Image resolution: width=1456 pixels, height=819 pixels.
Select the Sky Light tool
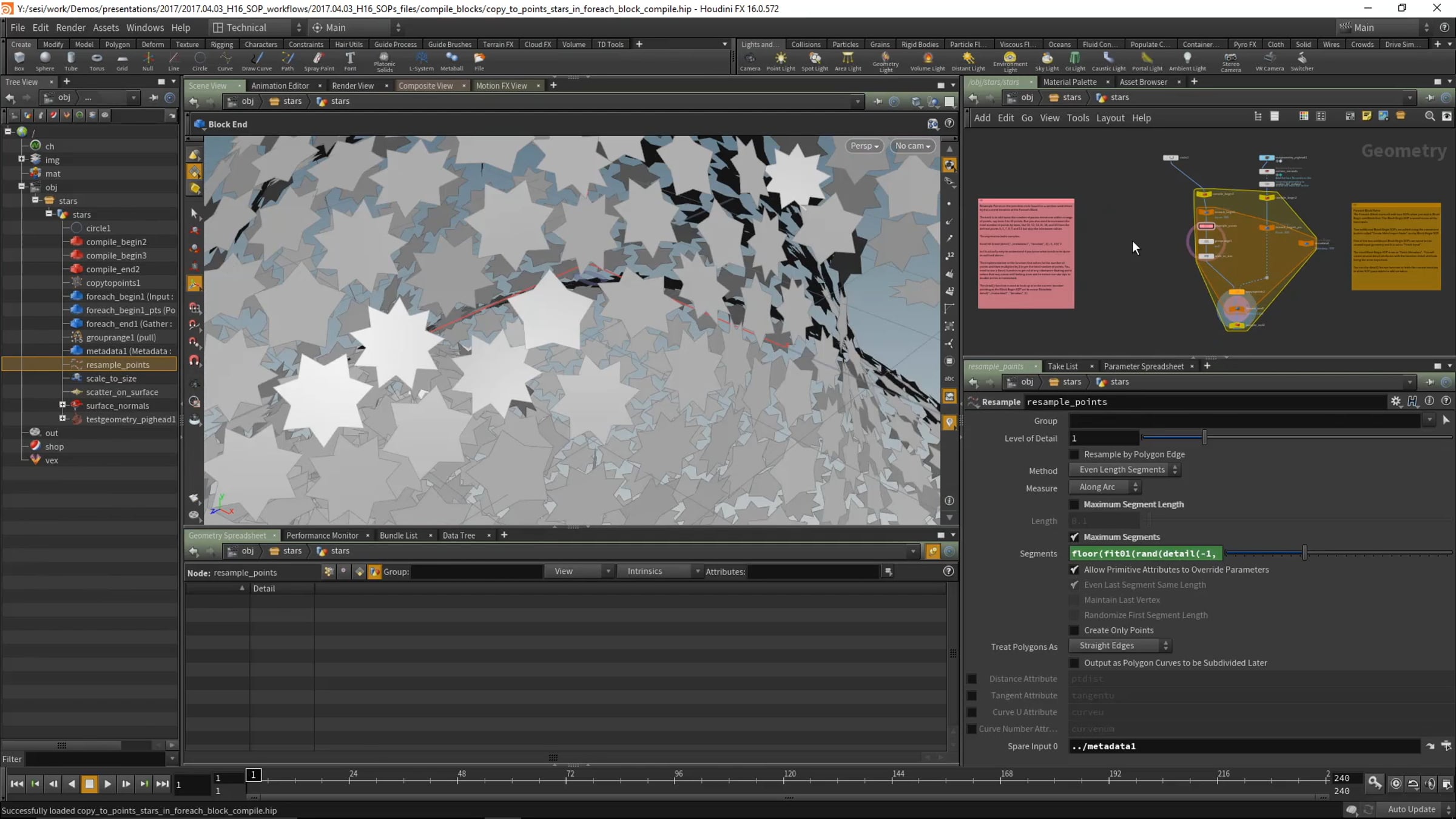tap(1046, 61)
